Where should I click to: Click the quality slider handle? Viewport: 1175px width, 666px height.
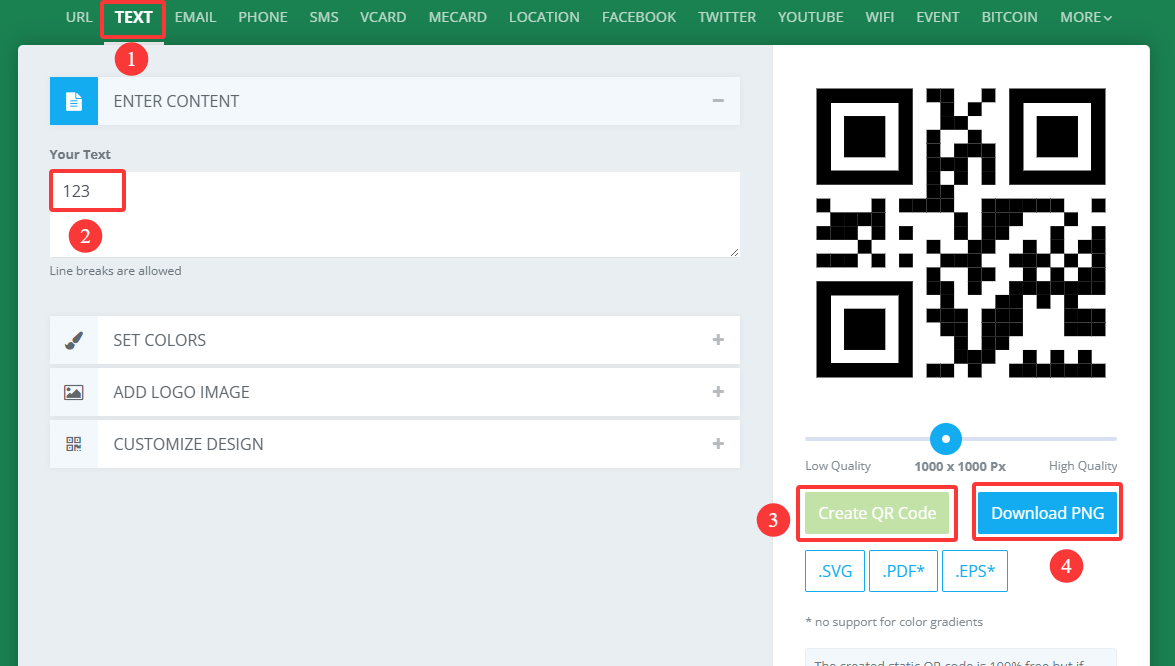(946, 439)
